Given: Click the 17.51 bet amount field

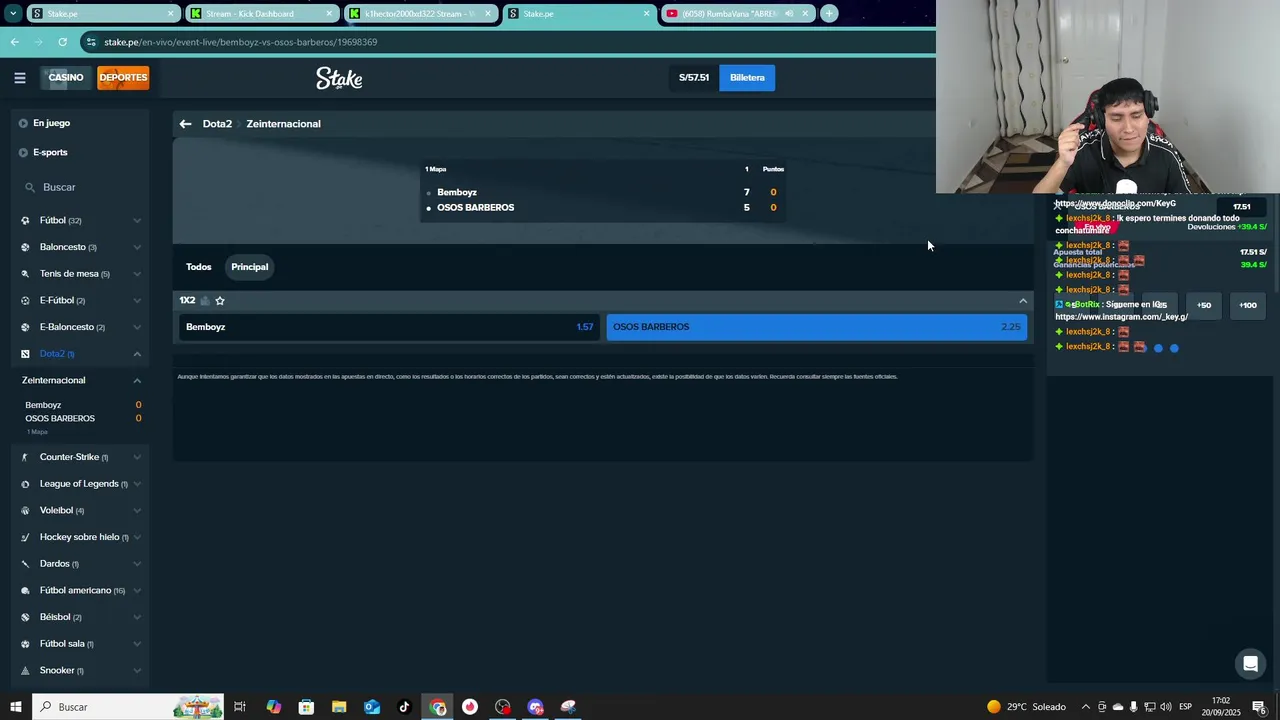Looking at the screenshot, I should (x=1242, y=207).
